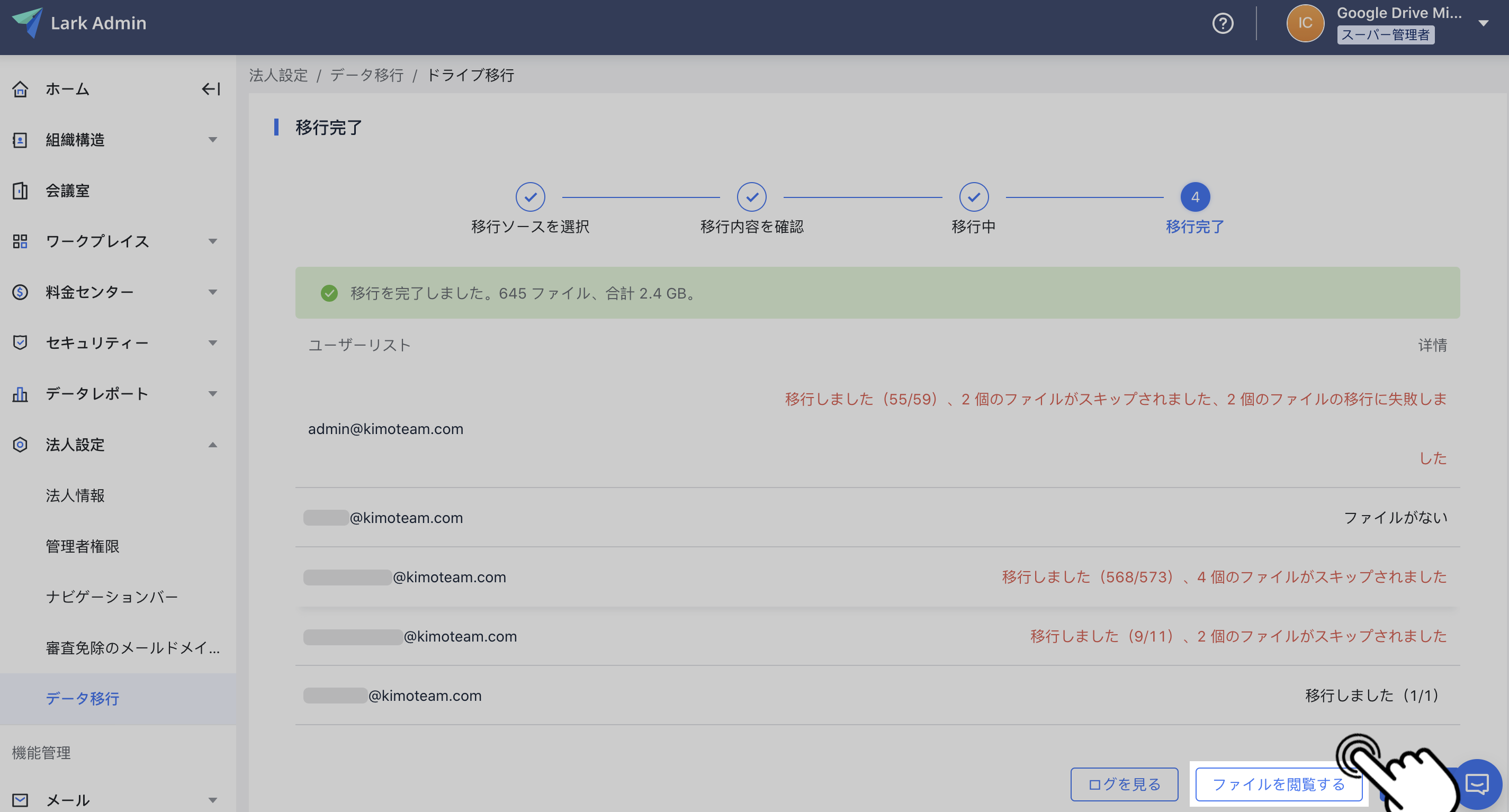Image resolution: width=1509 pixels, height=812 pixels.
Task: Expand the 組織構造 menu arrow
Action: coord(213,140)
